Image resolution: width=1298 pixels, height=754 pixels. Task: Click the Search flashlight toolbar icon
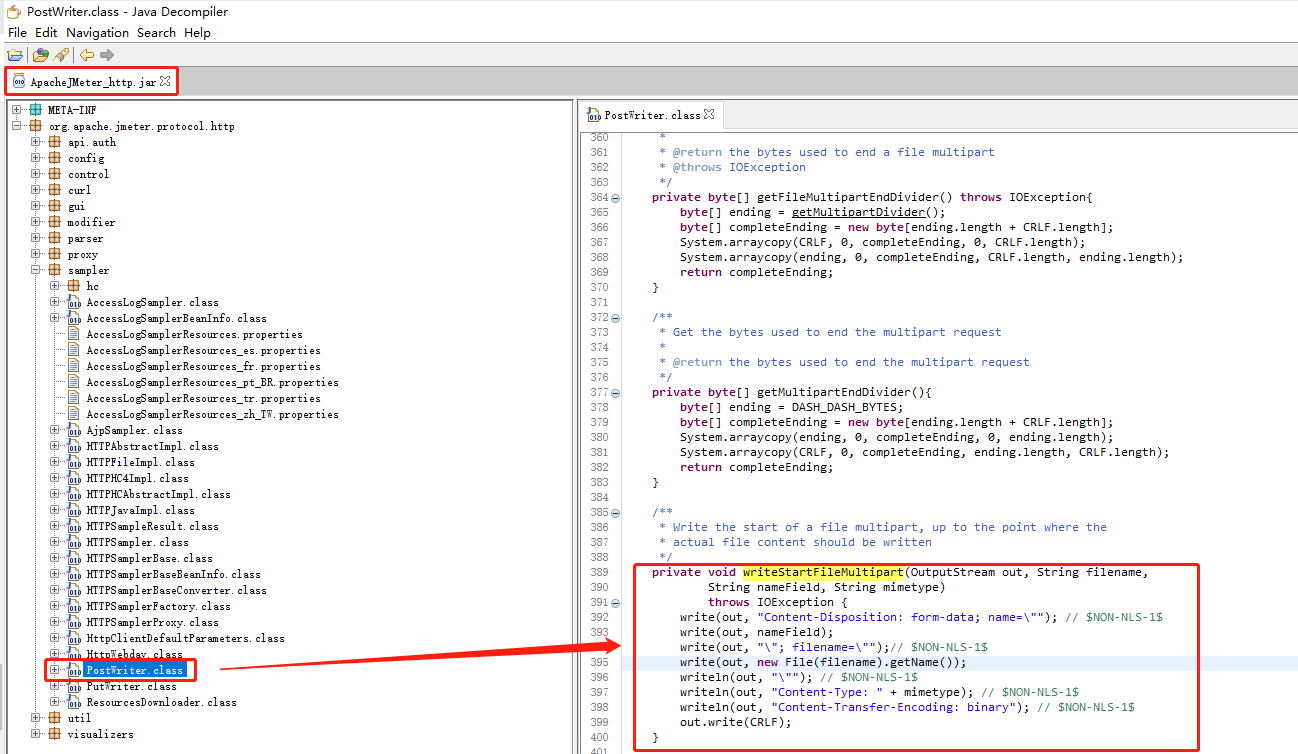click(x=61, y=55)
